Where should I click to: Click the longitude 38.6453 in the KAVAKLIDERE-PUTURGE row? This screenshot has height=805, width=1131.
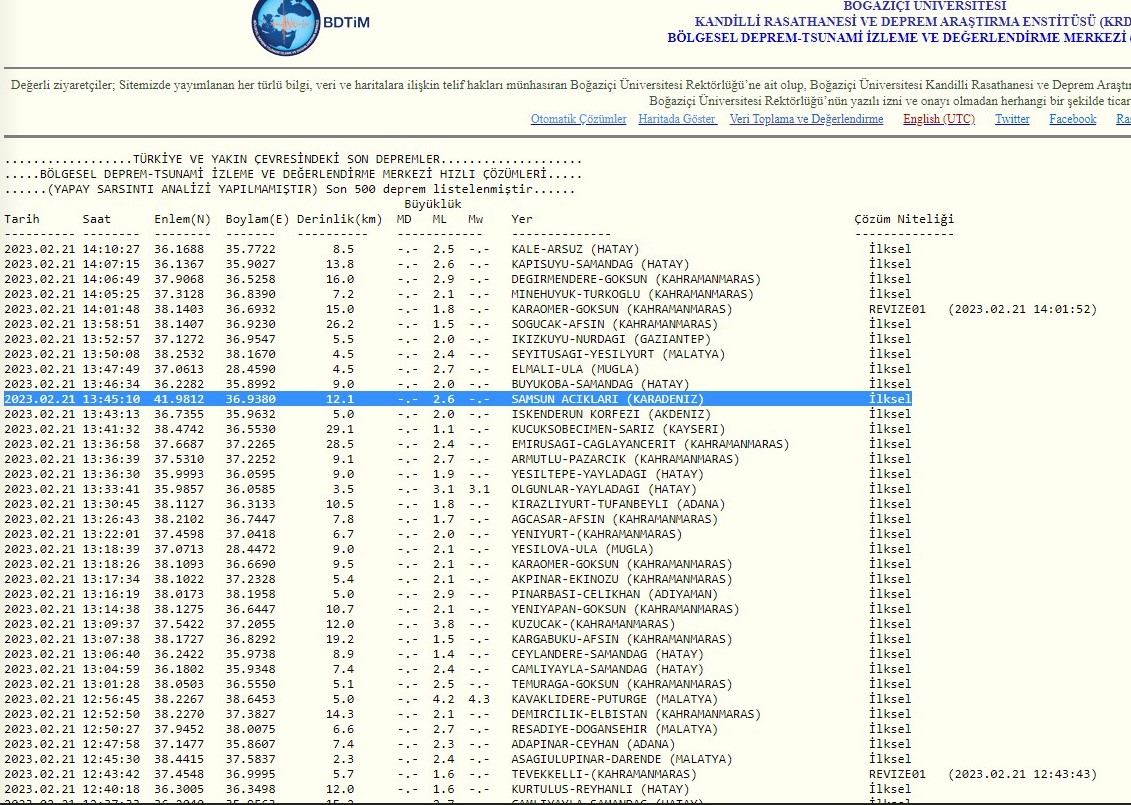point(250,699)
